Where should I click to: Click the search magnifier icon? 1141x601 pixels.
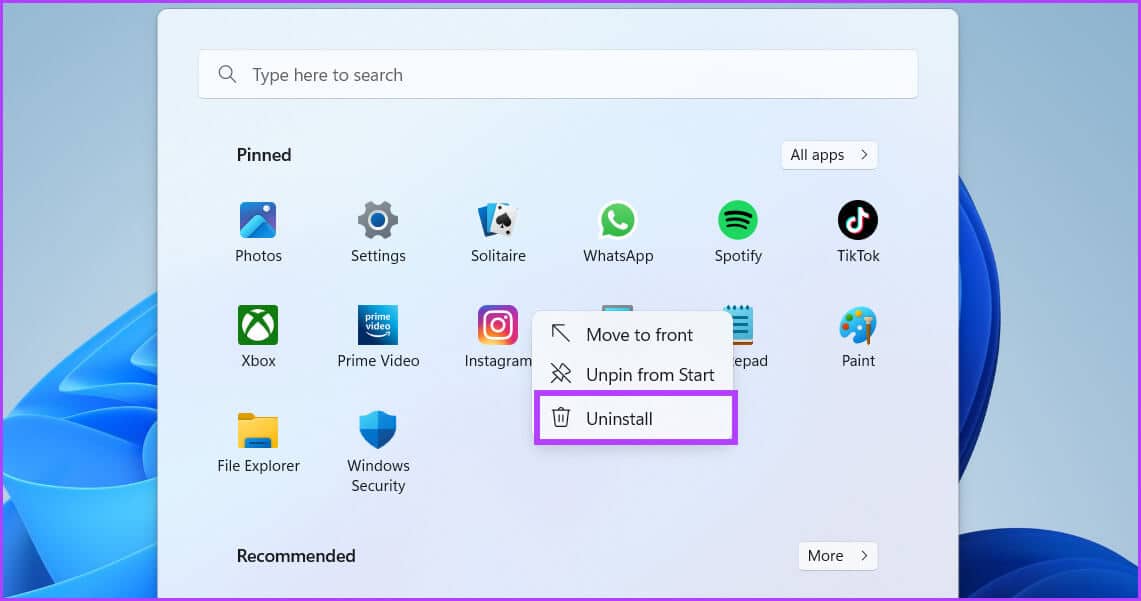tap(227, 74)
